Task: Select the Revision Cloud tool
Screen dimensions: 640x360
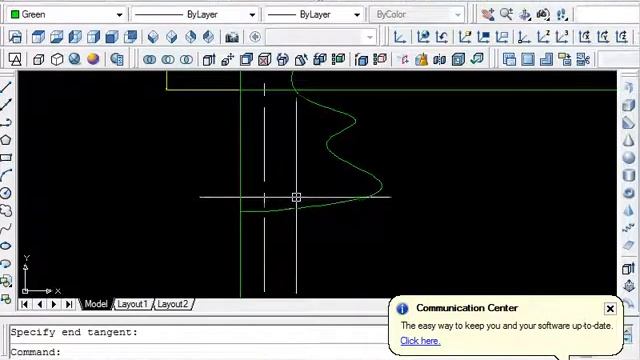Action: point(6,211)
